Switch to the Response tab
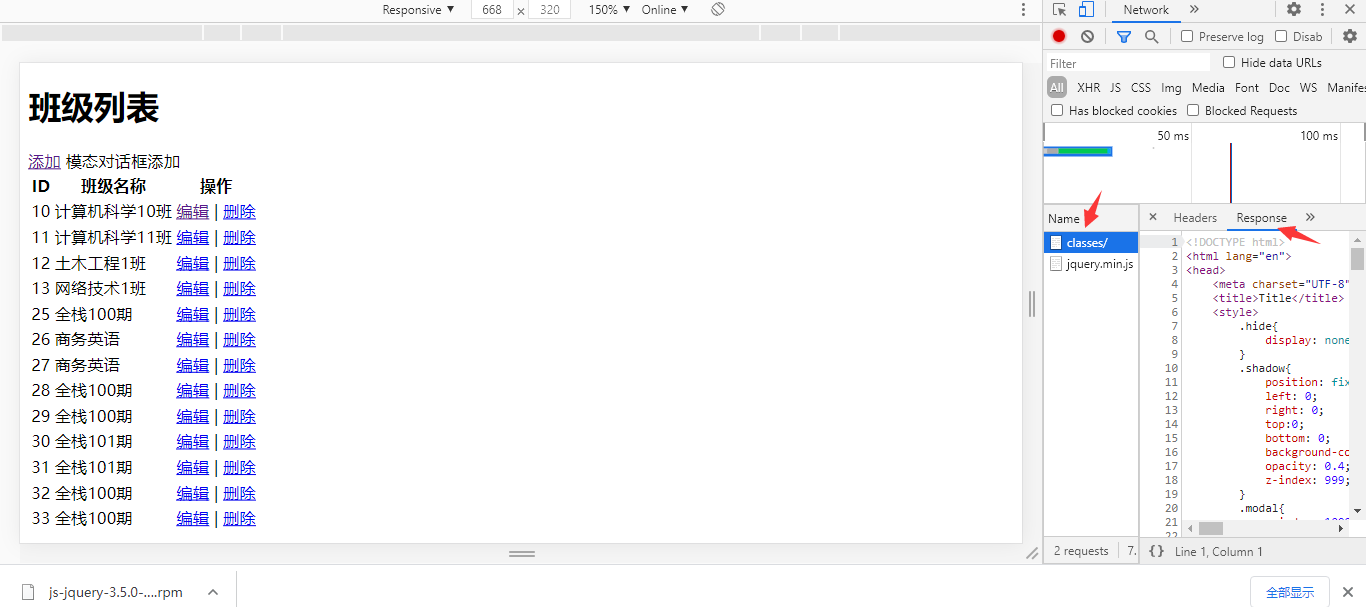This screenshot has height=607, width=1366. [x=1261, y=217]
